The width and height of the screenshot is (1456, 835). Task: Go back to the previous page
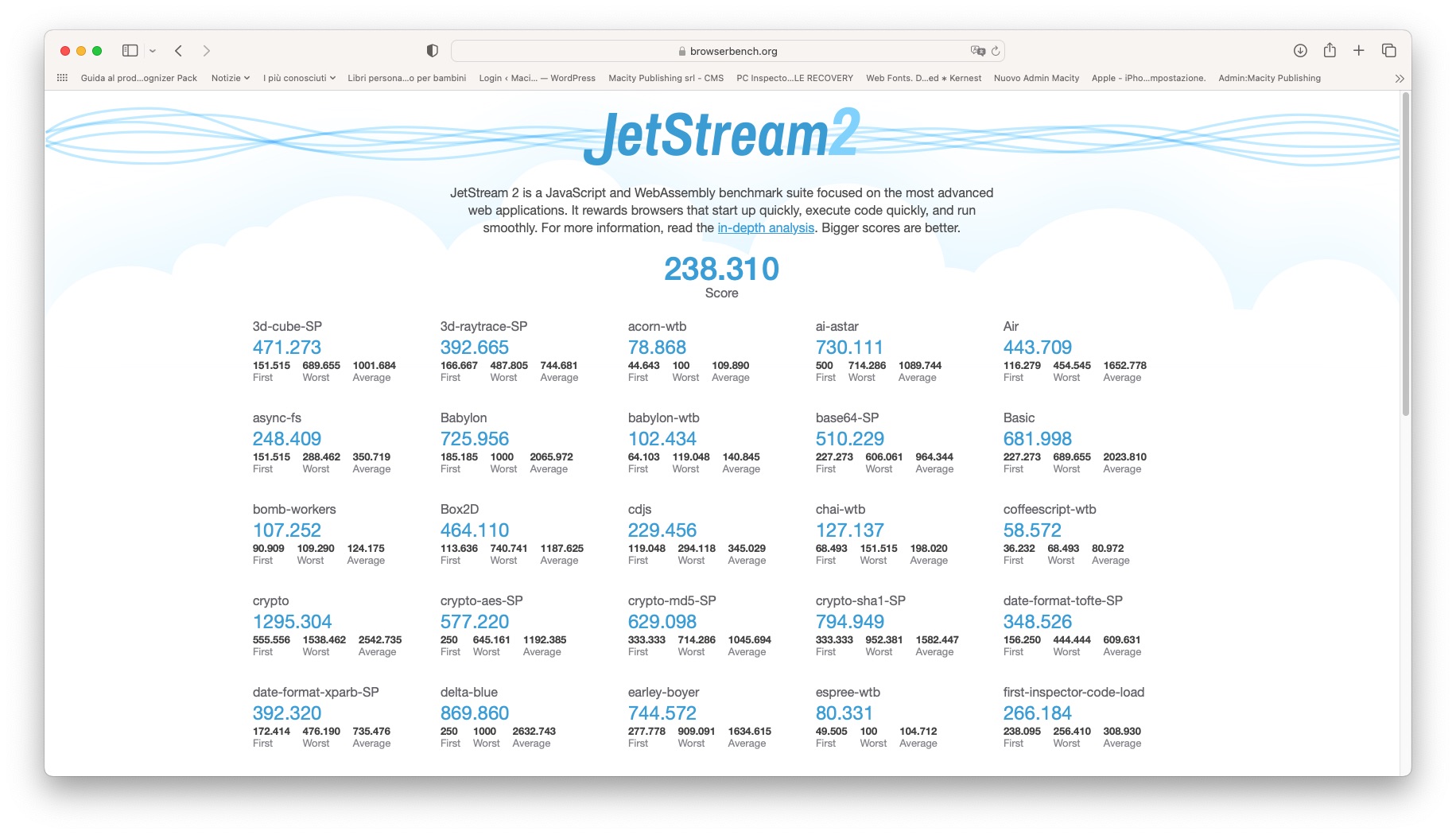pos(179,51)
